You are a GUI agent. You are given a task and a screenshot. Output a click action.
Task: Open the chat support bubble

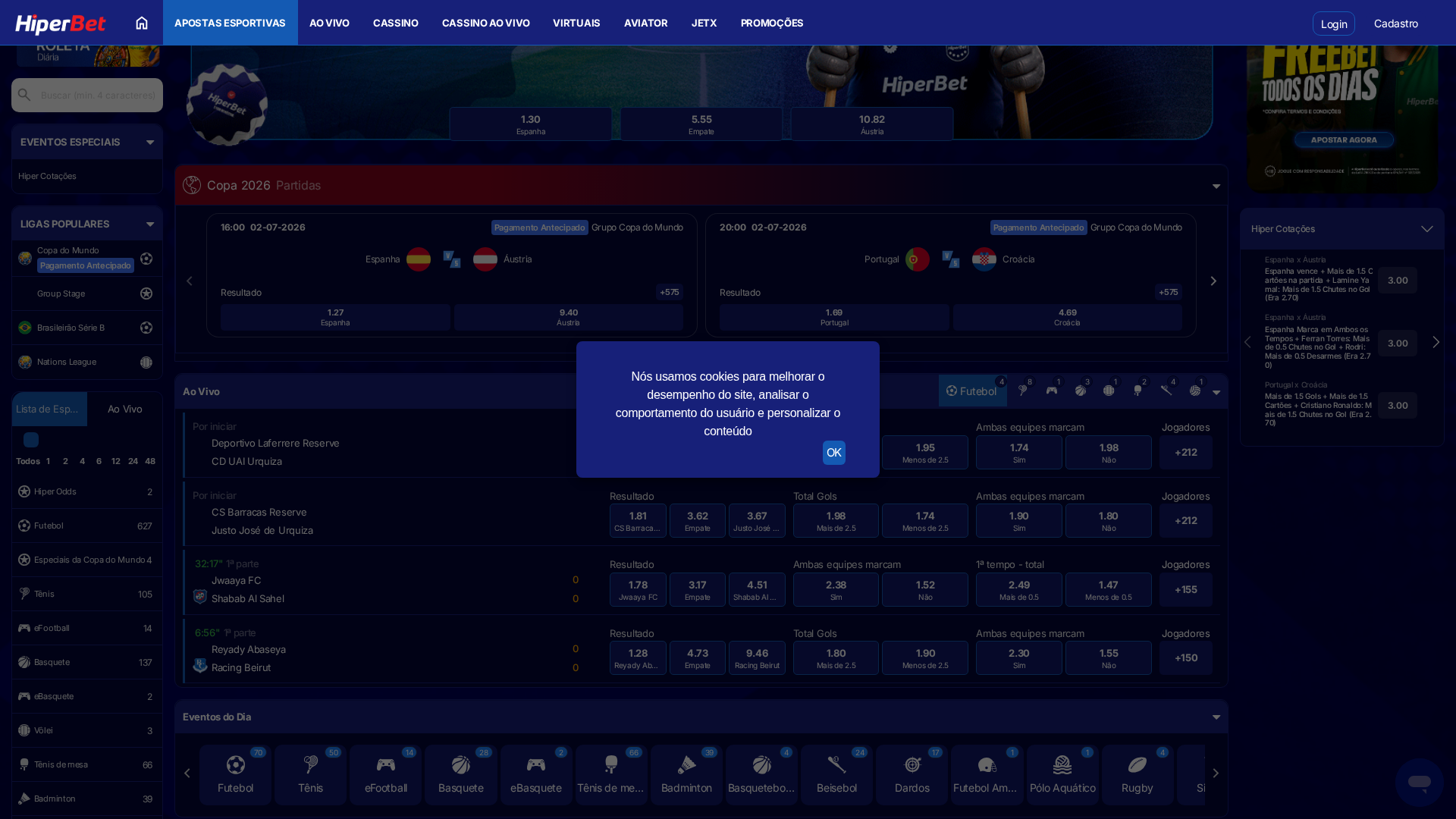pos(1419,782)
